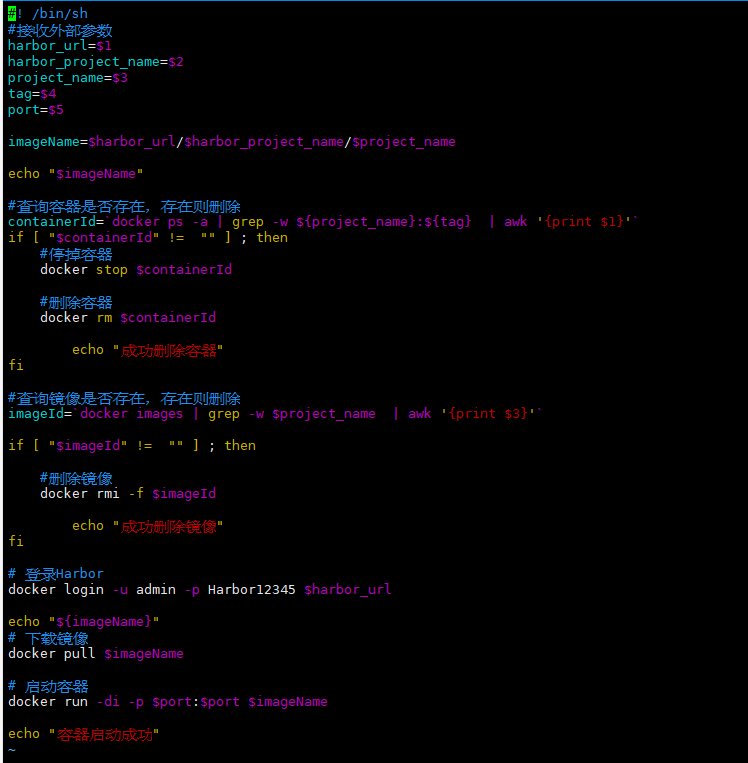Place cursor on 'harbor_url=$1' line
748x763 pixels.
(60, 46)
